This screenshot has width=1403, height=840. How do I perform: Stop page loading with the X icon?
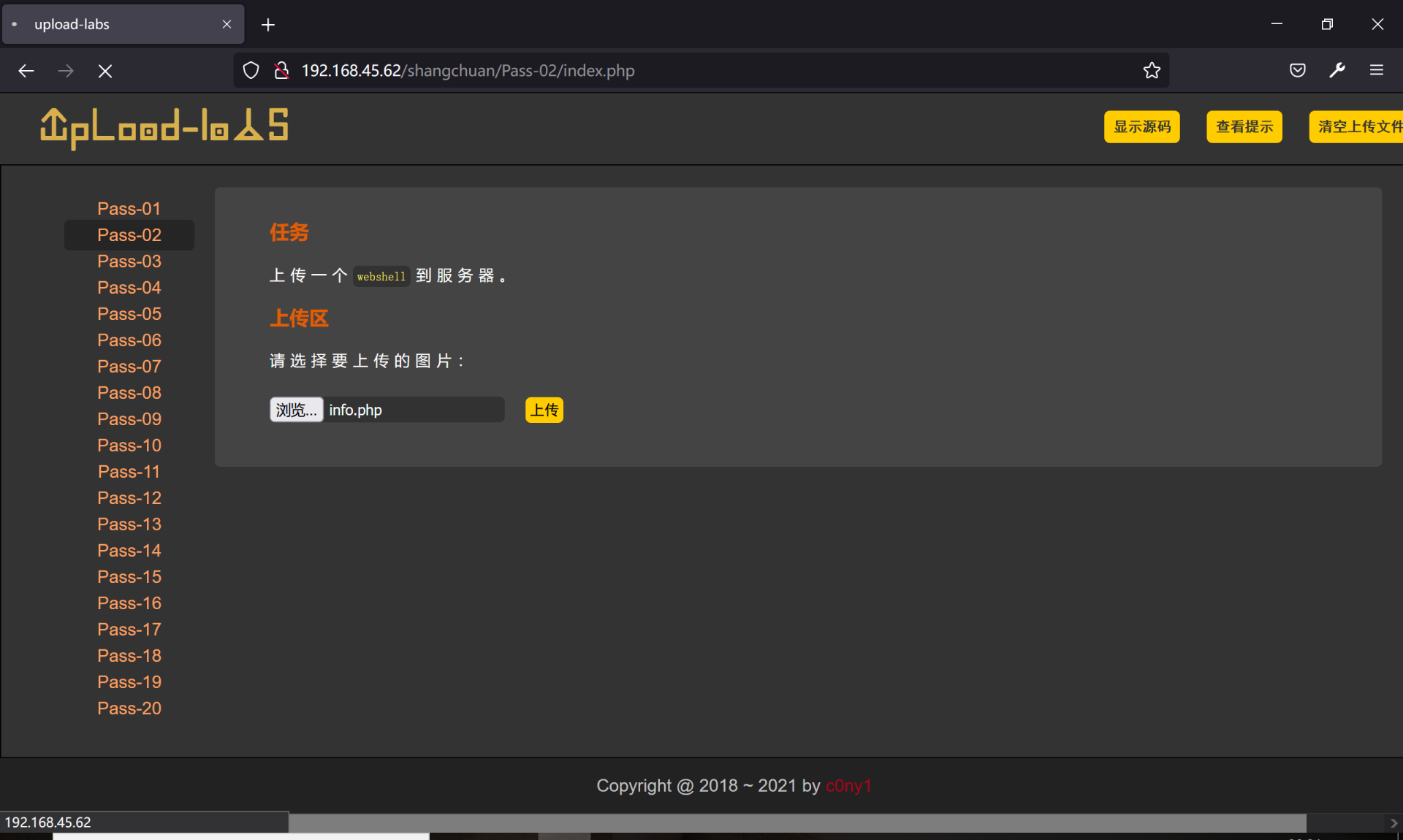(x=105, y=71)
